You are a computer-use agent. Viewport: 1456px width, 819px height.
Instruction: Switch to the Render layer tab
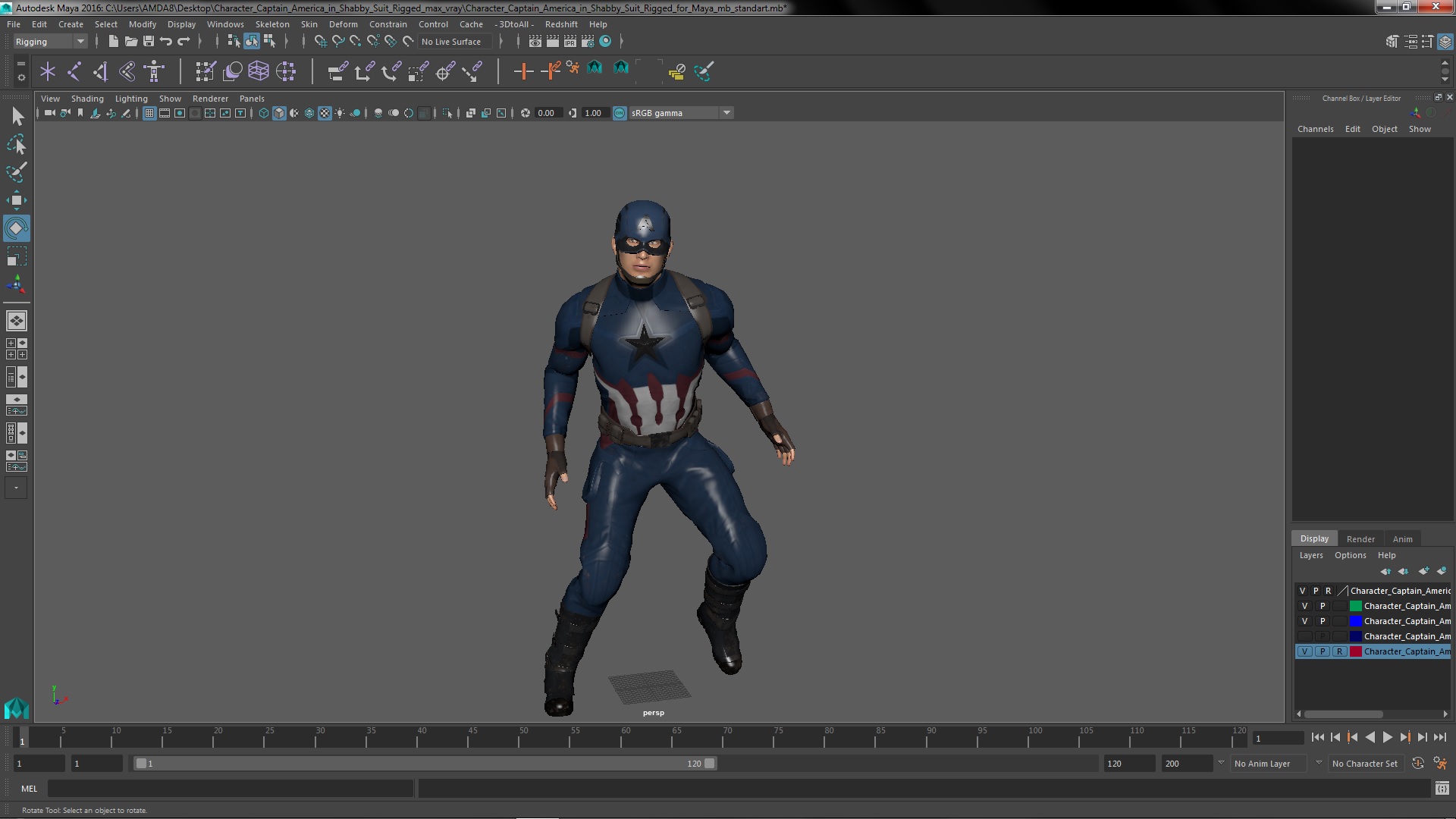click(1360, 539)
